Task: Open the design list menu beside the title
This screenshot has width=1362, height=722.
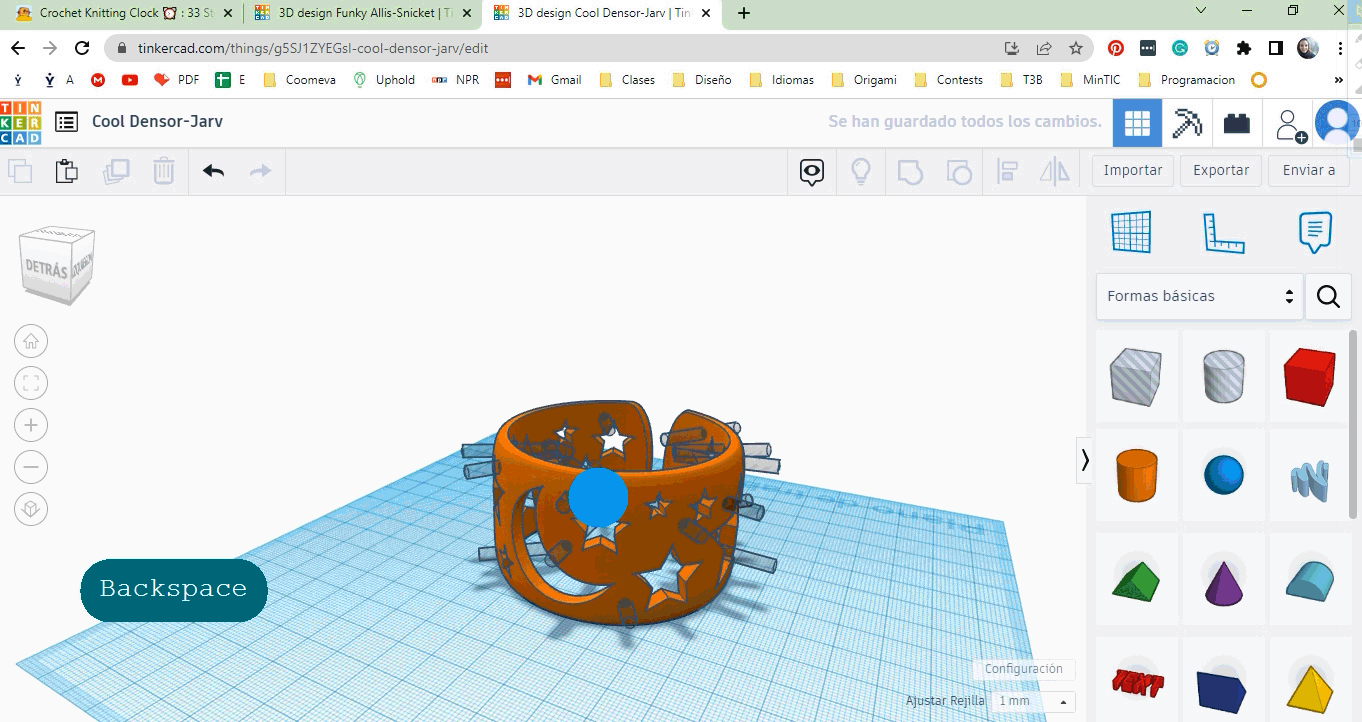Action: 65,121
